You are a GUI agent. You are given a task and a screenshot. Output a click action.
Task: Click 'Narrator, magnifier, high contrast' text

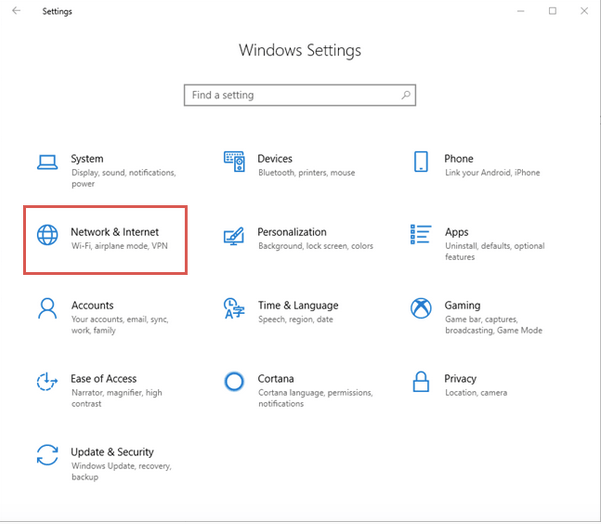[117, 398]
